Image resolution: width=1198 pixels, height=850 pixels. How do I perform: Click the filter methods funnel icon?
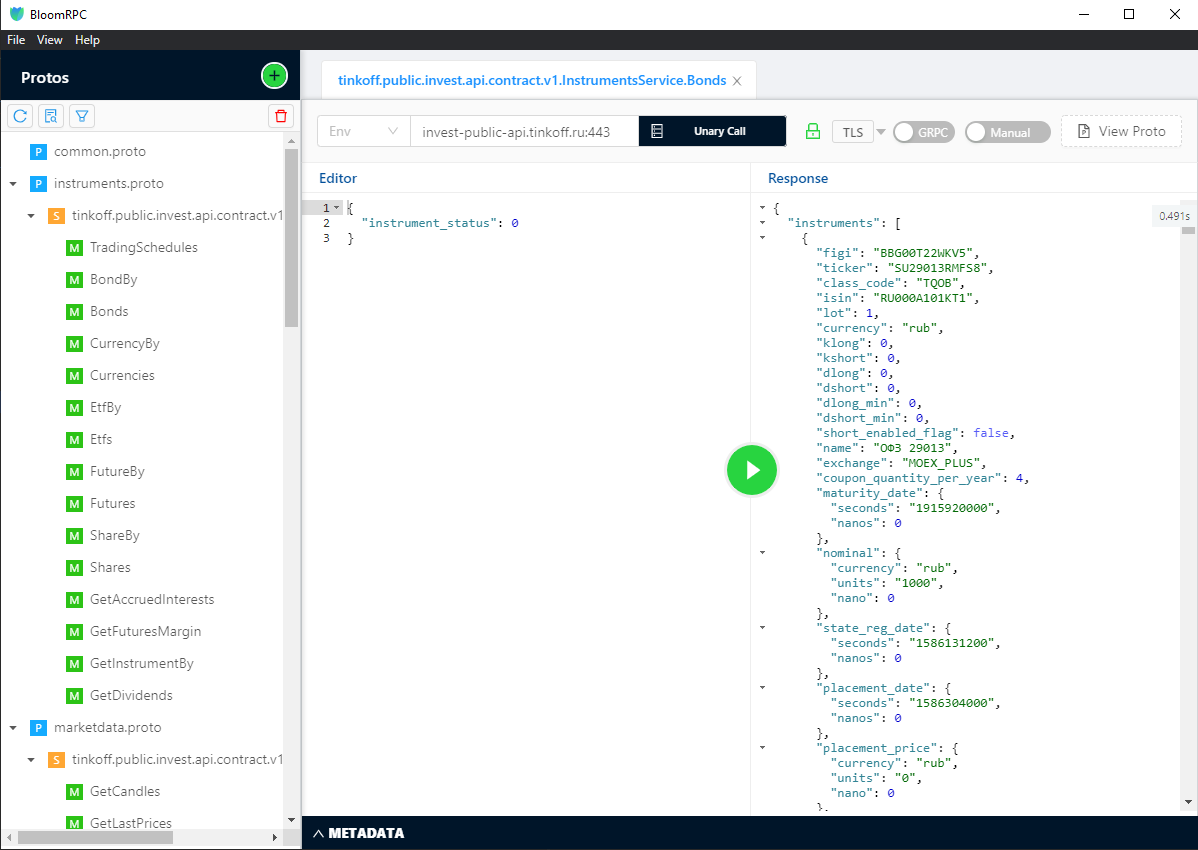[82, 116]
